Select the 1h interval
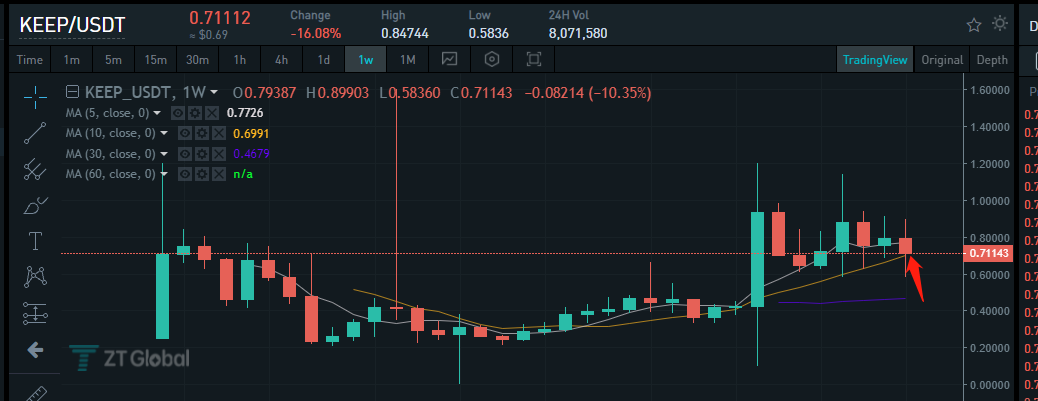The width and height of the screenshot is (1038, 401). pyautogui.click(x=240, y=60)
